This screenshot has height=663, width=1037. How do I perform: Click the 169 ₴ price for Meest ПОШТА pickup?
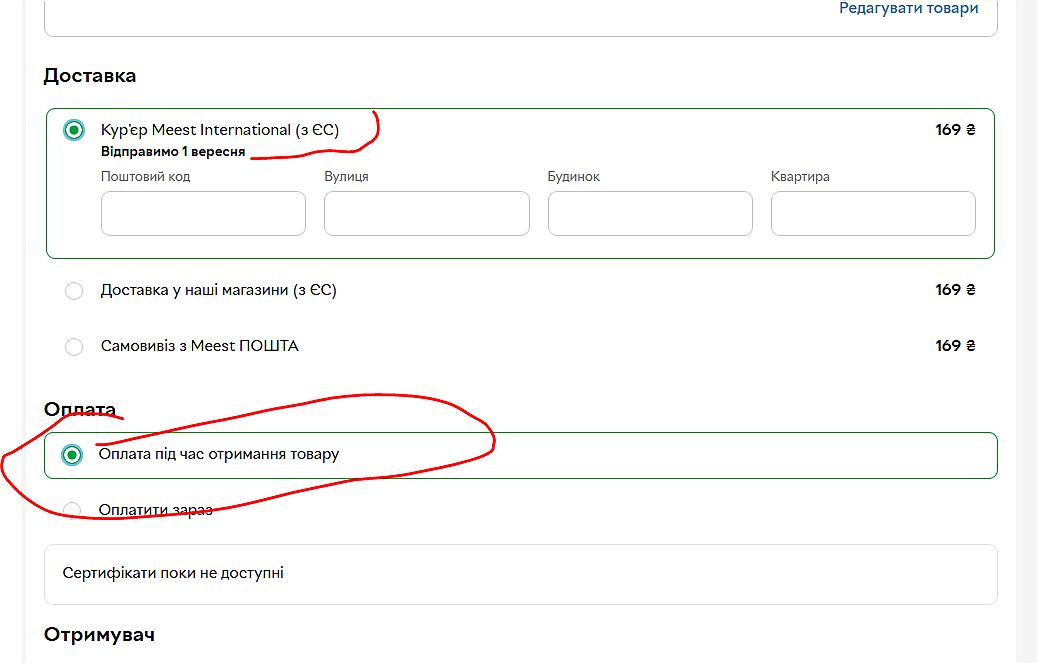click(955, 346)
